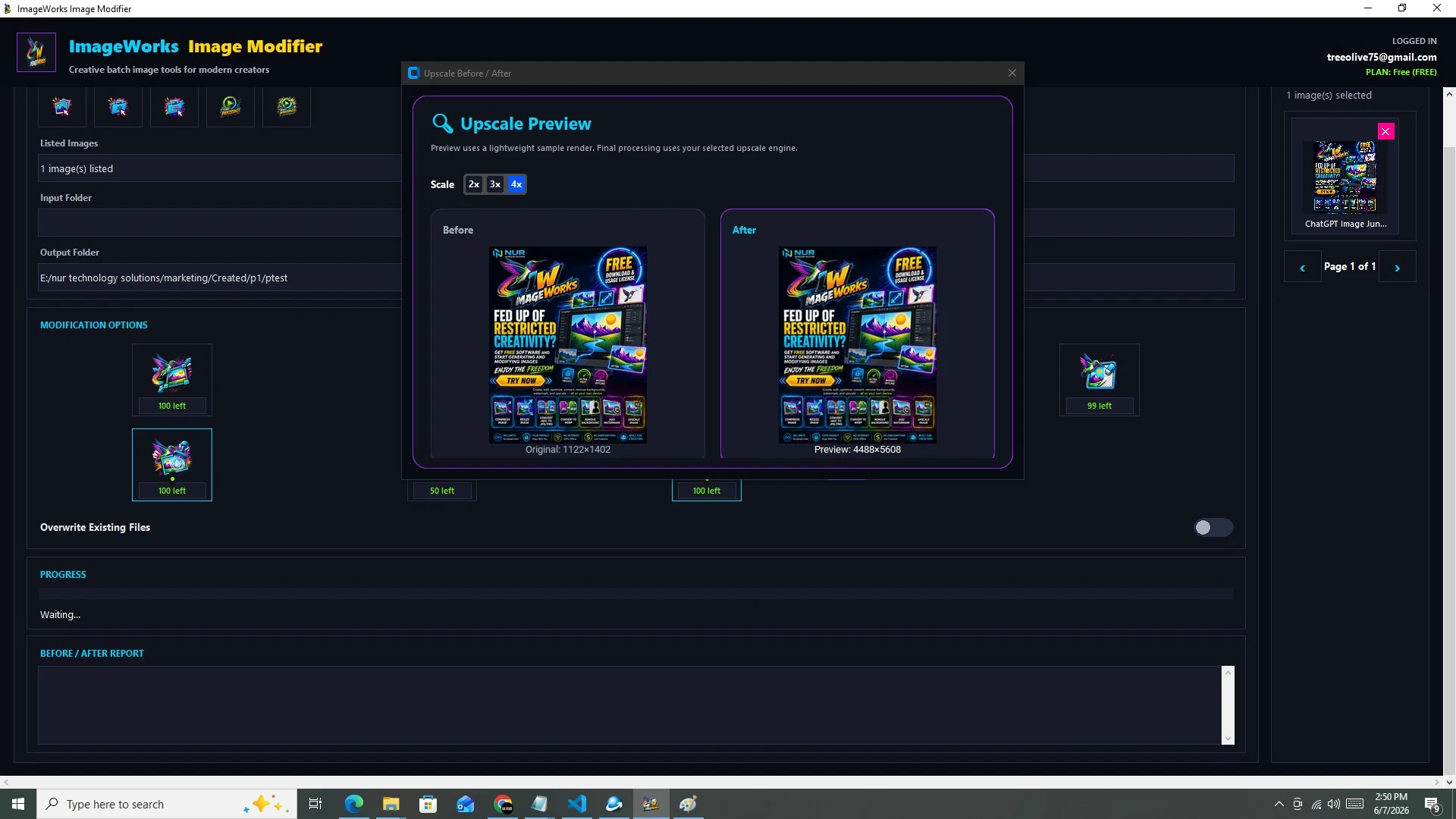Open Microsoft Edge from the taskbar
The width and height of the screenshot is (1456, 819).
[354, 804]
